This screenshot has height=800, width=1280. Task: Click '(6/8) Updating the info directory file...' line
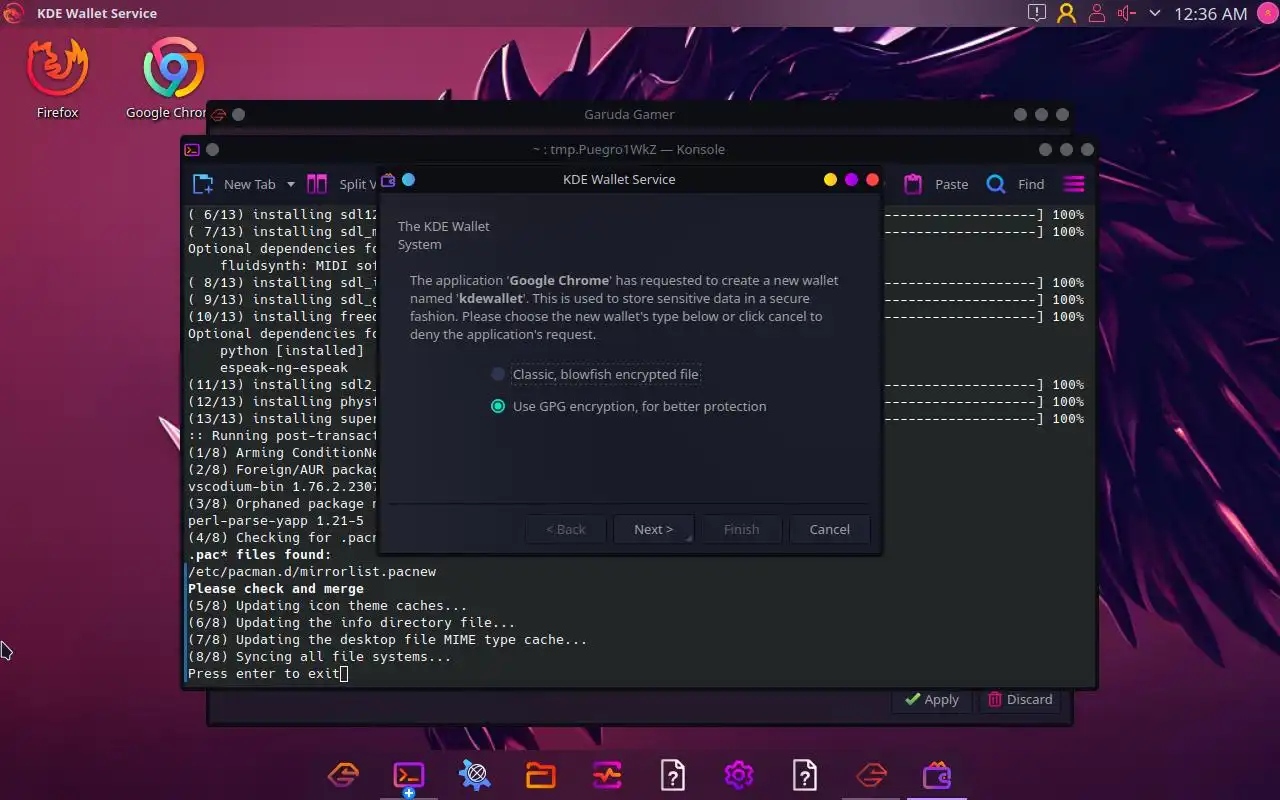pos(352,623)
